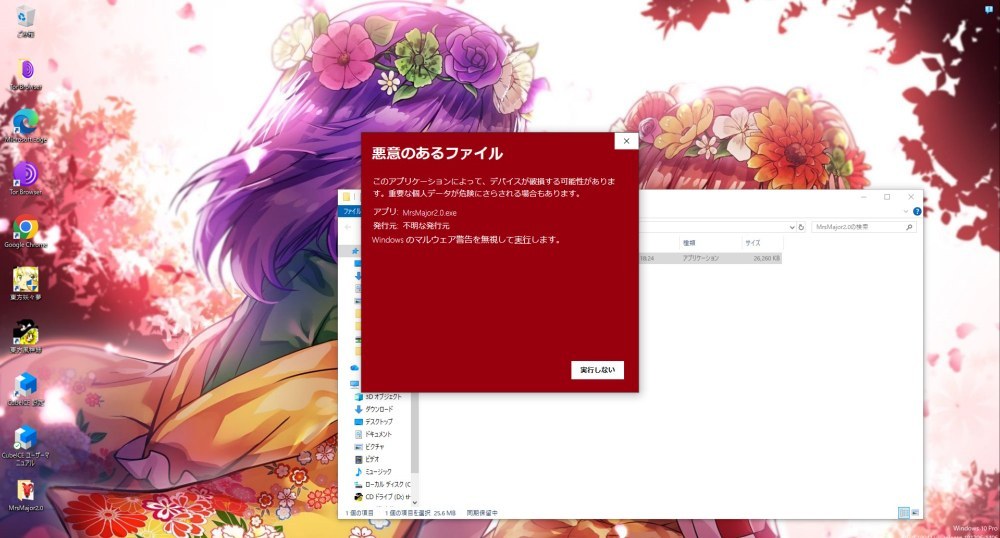Screen dimensions: 1000x538
Task: Select ビデオ in navigation pane
Action: tap(372, 459)
